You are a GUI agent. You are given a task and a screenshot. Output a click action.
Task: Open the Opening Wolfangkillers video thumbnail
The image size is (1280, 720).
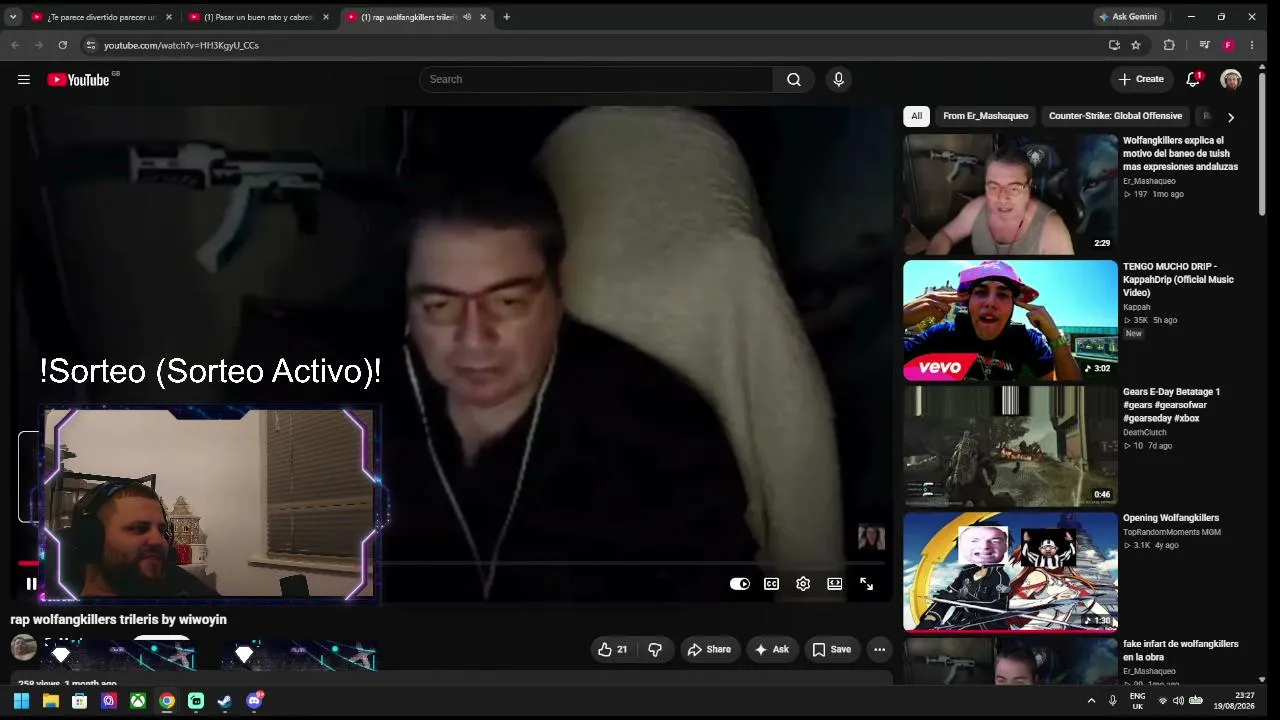point(1010,572)
